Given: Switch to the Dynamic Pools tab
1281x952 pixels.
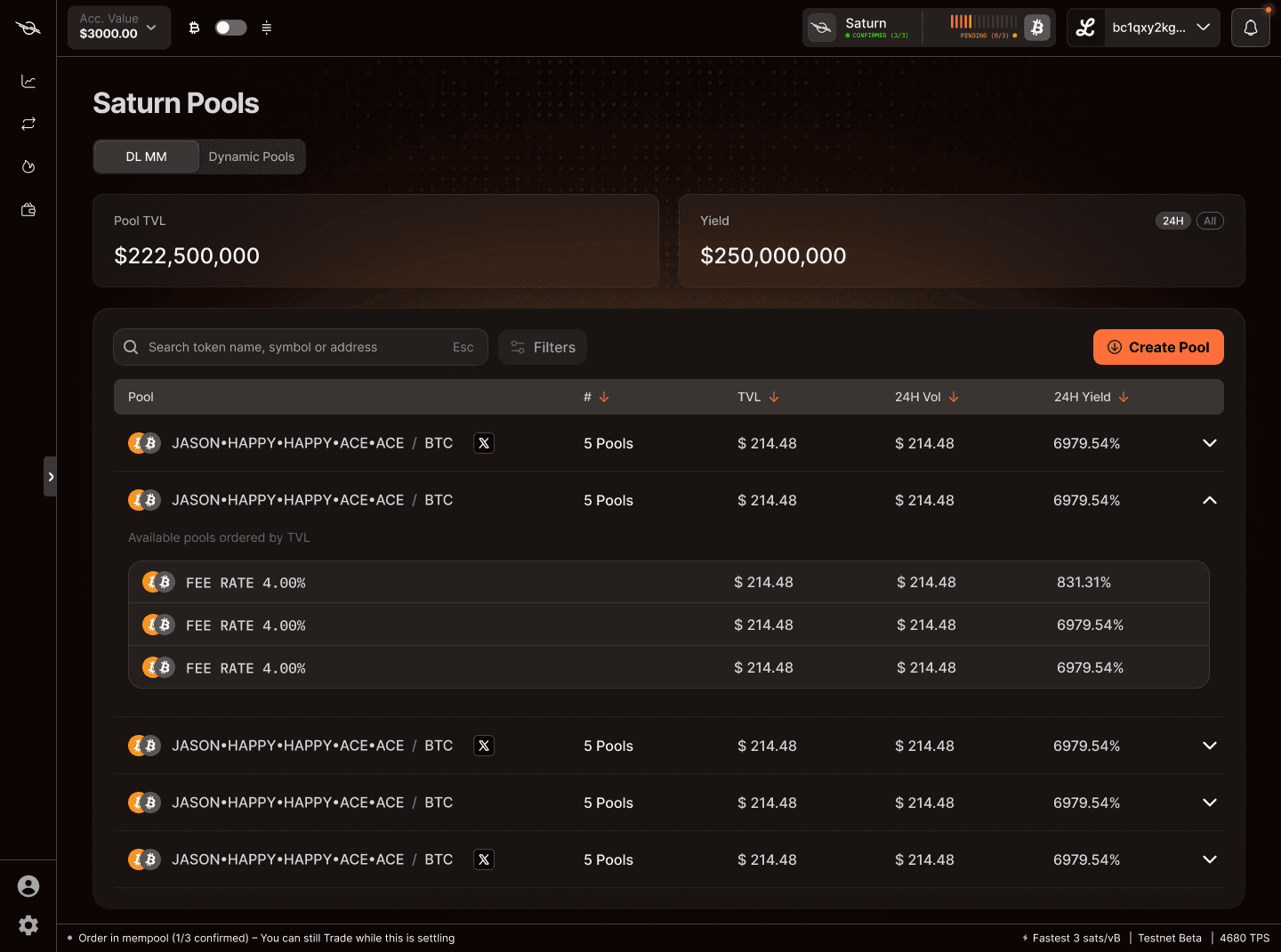Looking at the screenshot, I should (x=252, y=157).
